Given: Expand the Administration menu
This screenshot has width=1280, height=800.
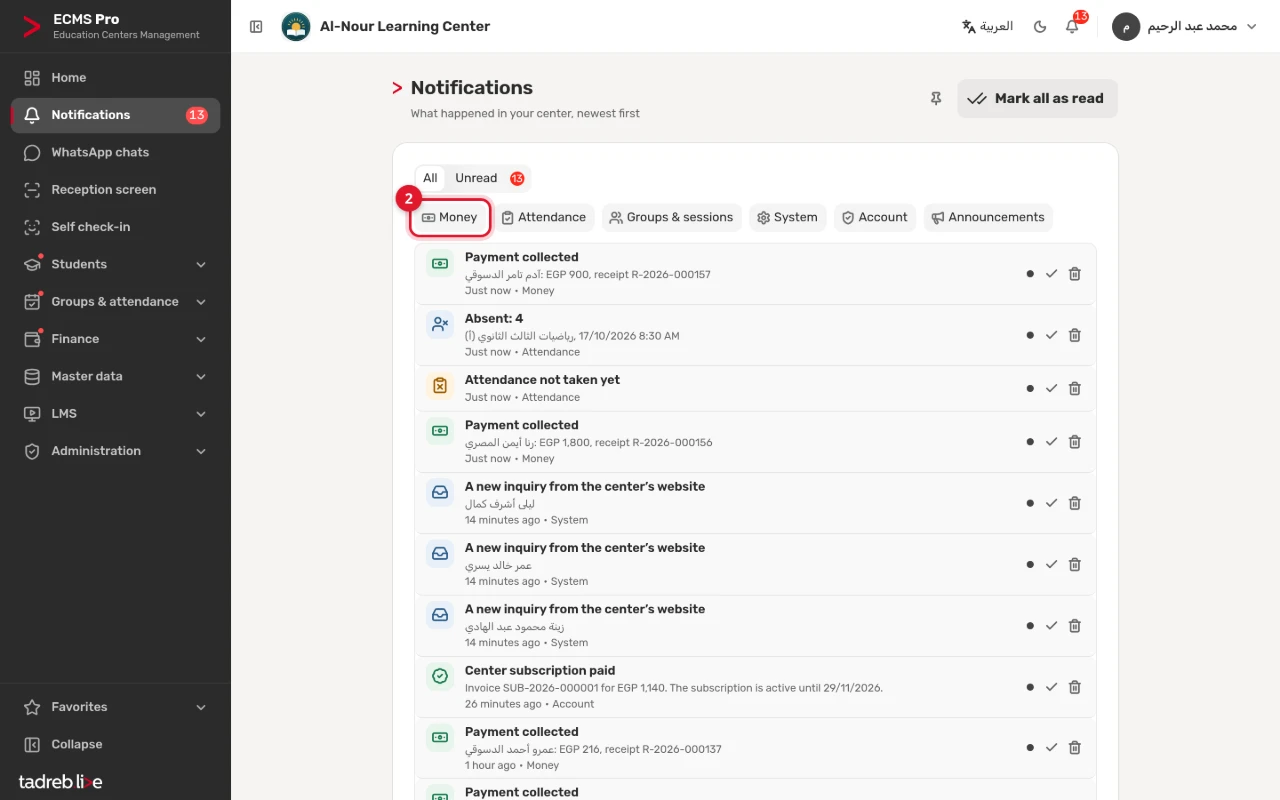Looking at the screenshot, I should pyautogui.click(x=116, y=451).
